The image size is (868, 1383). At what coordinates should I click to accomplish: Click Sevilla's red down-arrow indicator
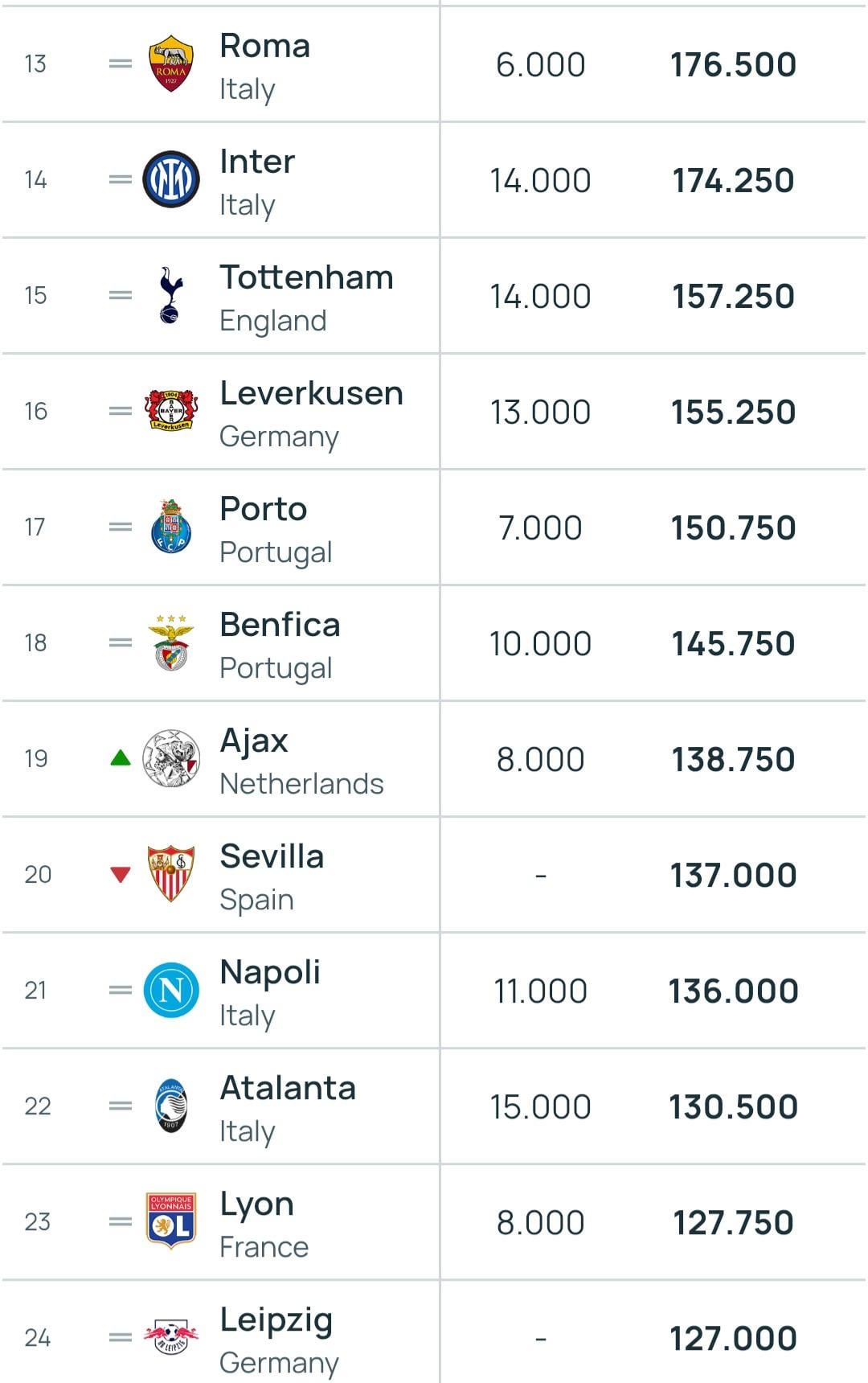(121, 874)
